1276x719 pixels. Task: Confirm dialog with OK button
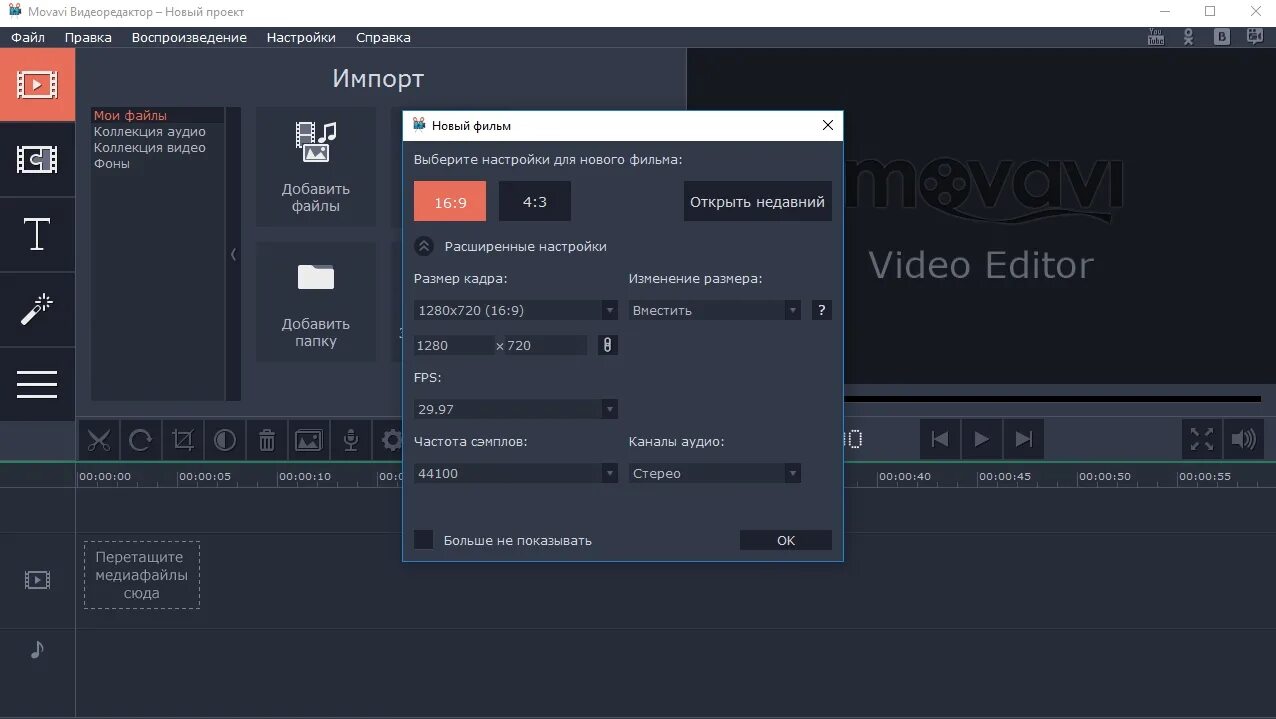pyautogui.click(x=786, y=540)
